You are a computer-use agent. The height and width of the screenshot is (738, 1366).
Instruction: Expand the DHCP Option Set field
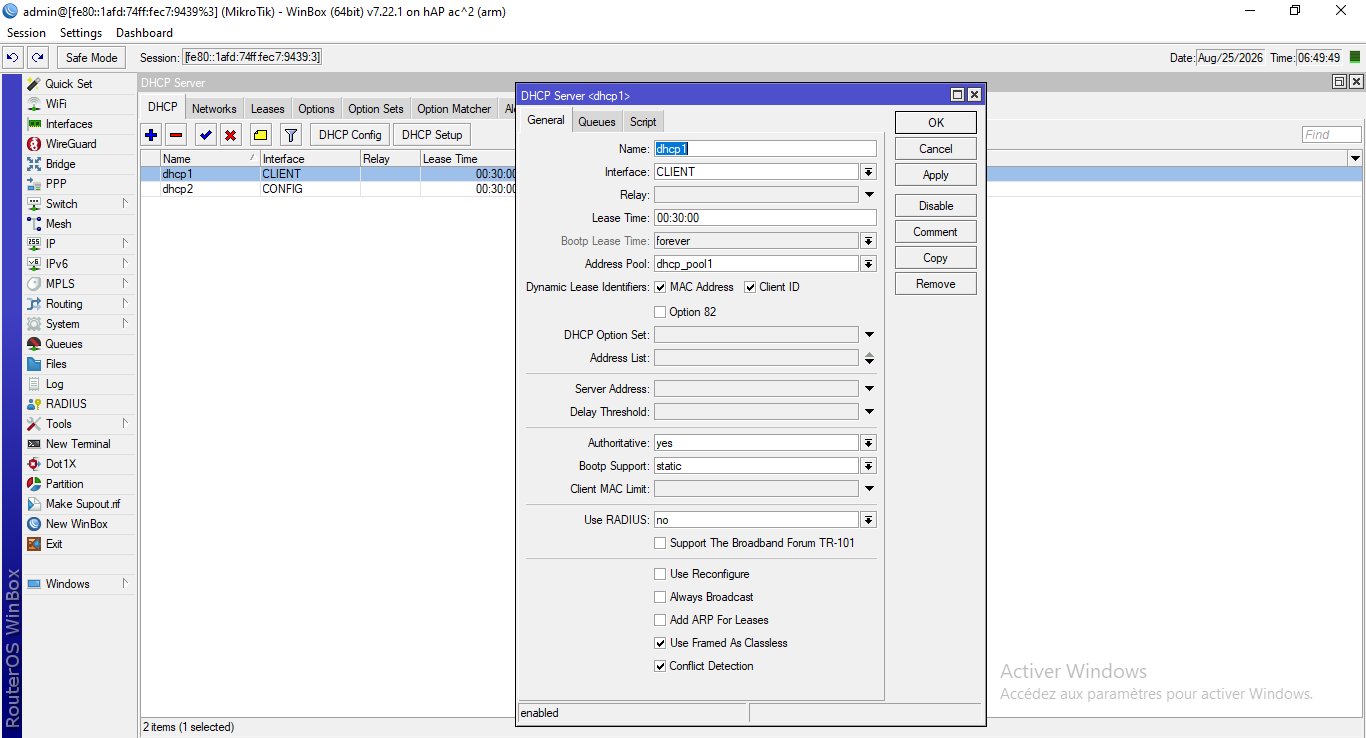click(869, 335)
